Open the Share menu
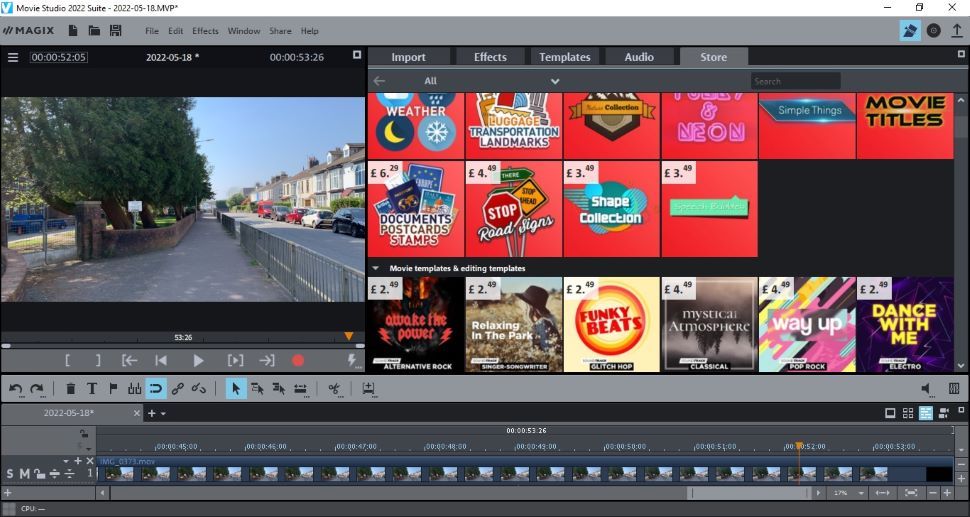The width and height of the screenshot is (970, 517). point(280,31)
